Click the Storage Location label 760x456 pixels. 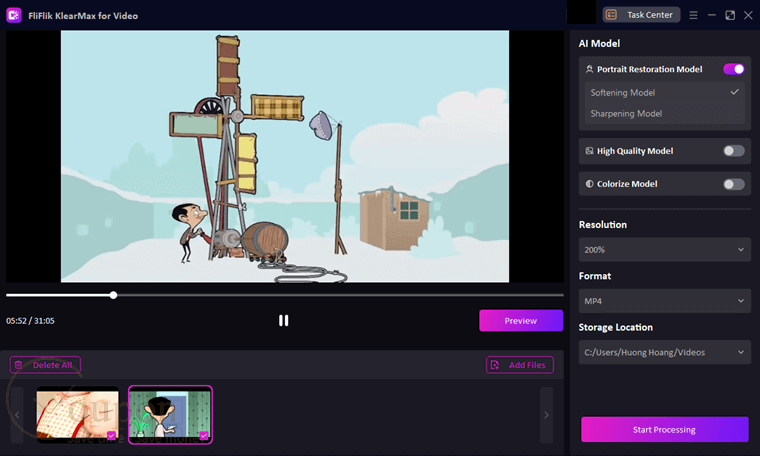(x=616, y=328)
